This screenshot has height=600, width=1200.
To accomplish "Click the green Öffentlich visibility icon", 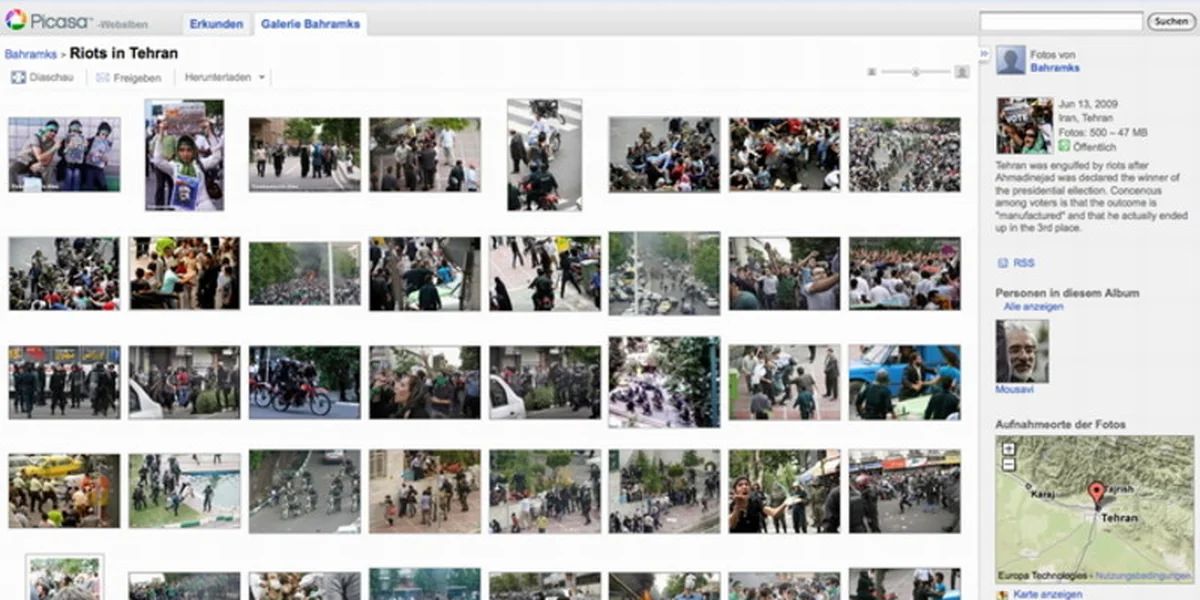I will click(1065, 145).
